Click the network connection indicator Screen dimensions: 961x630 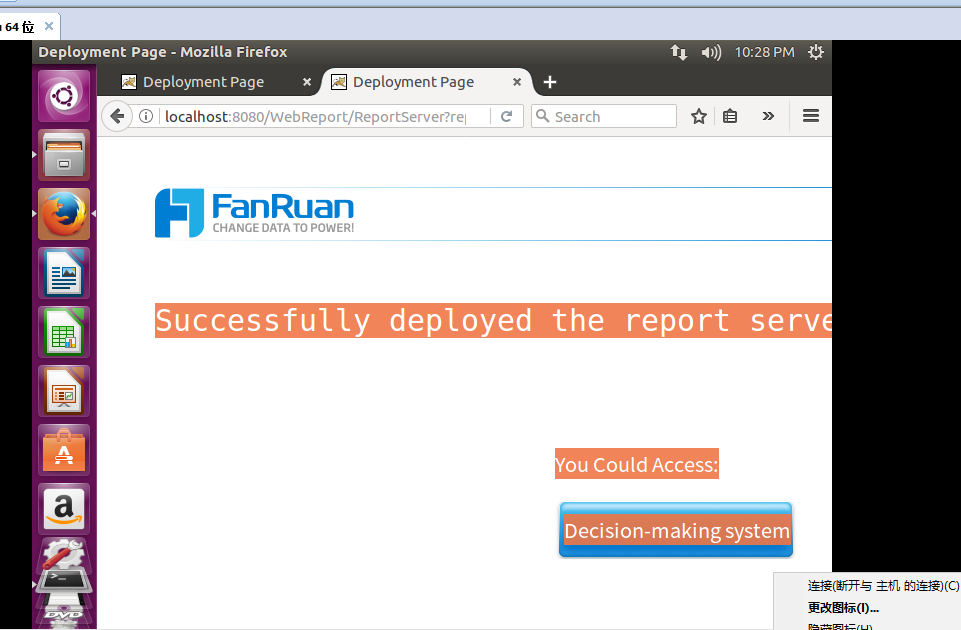[678, 53]
